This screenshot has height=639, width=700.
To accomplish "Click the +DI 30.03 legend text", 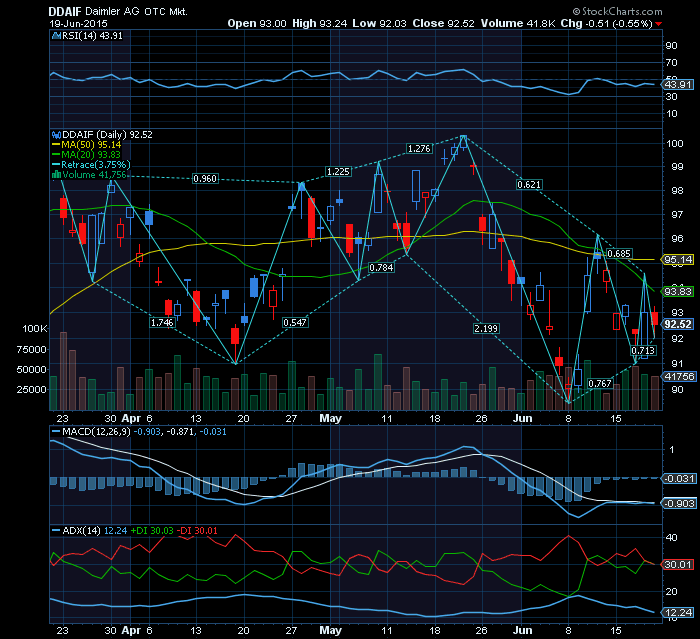I will (152, 531).
